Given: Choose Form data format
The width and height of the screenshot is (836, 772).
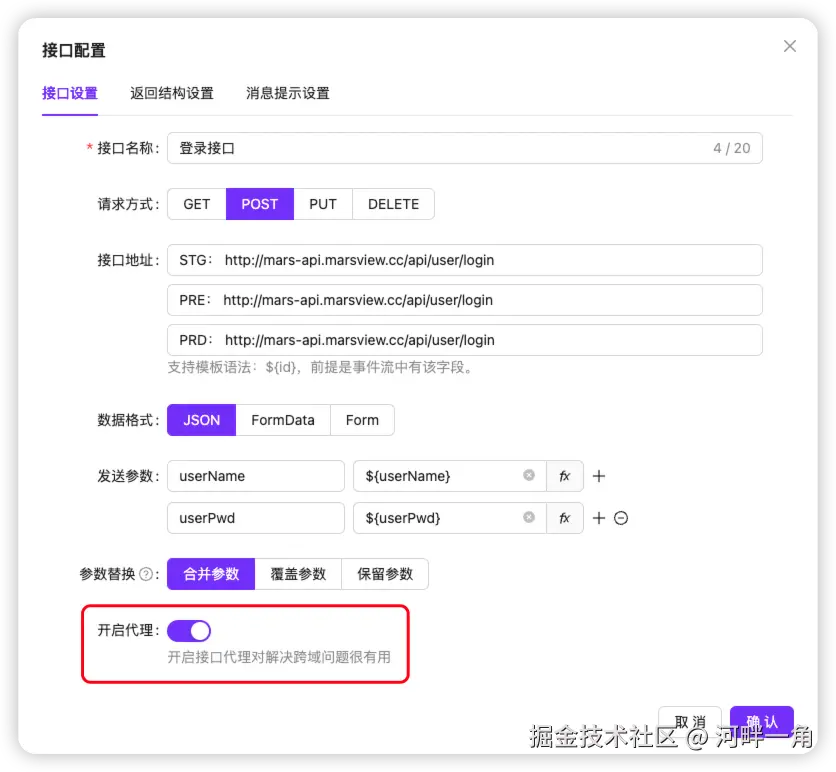Looking at the screenshot, I should [x=363, y=420].
